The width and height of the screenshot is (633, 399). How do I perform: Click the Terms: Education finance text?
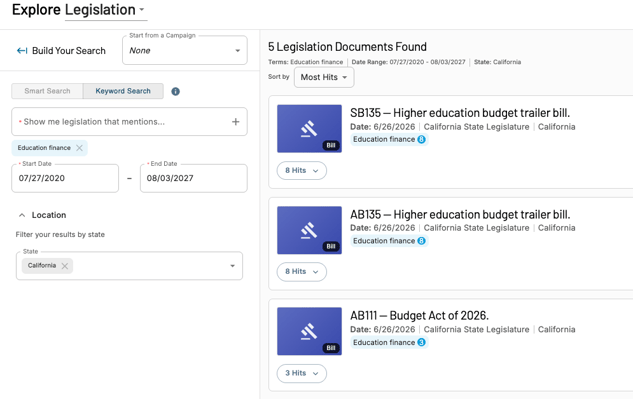(x=306, y=62)
